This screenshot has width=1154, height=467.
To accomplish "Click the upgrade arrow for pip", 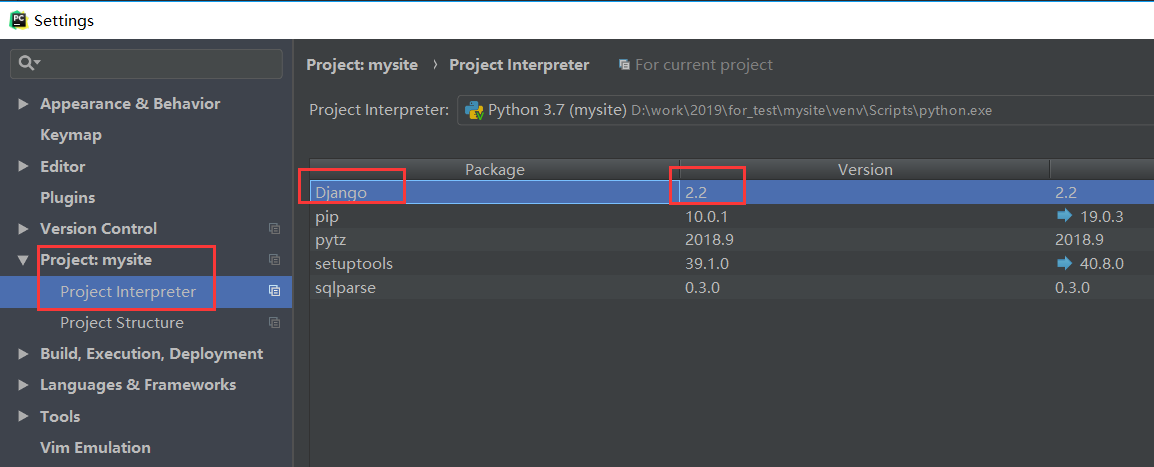I will point(1063,216).
